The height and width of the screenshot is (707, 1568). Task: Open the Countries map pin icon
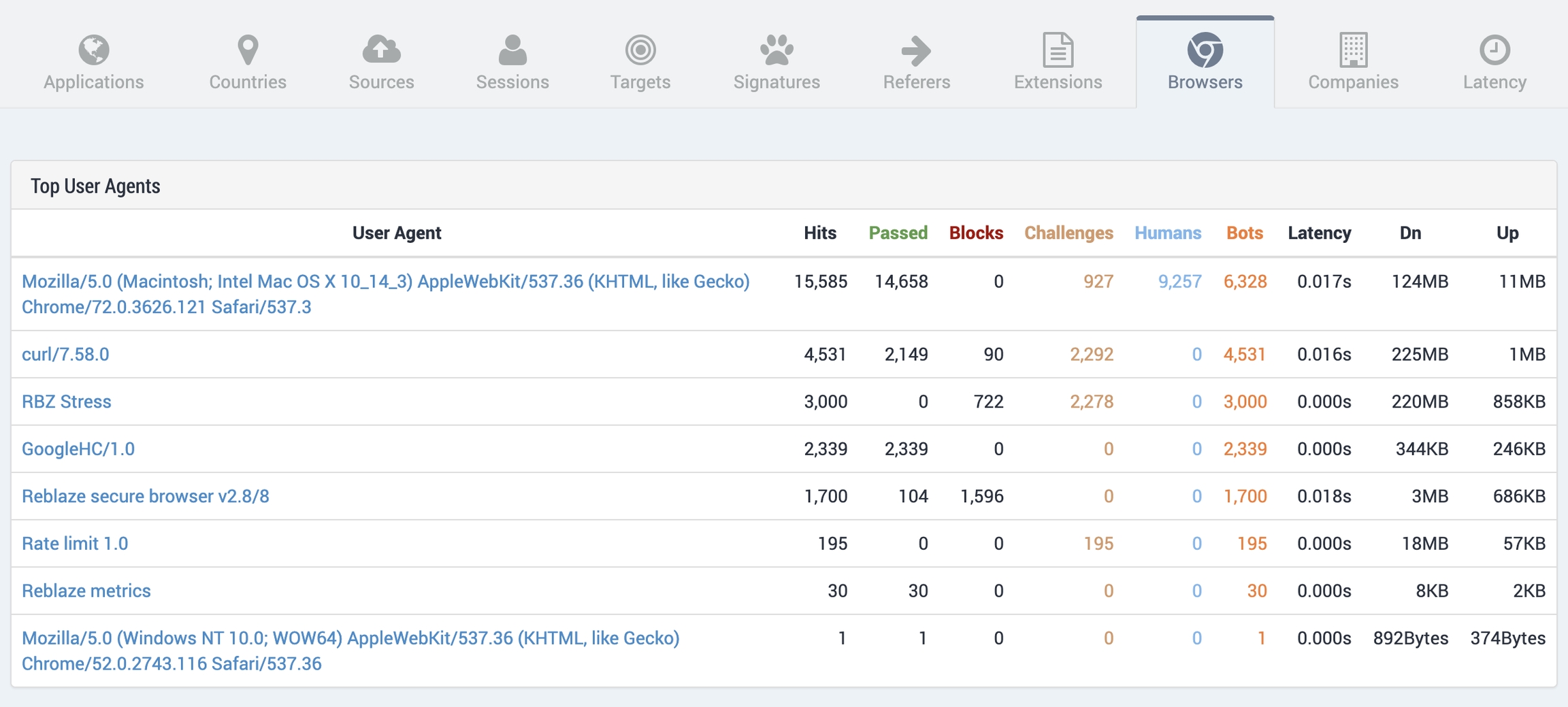(248, 50)
